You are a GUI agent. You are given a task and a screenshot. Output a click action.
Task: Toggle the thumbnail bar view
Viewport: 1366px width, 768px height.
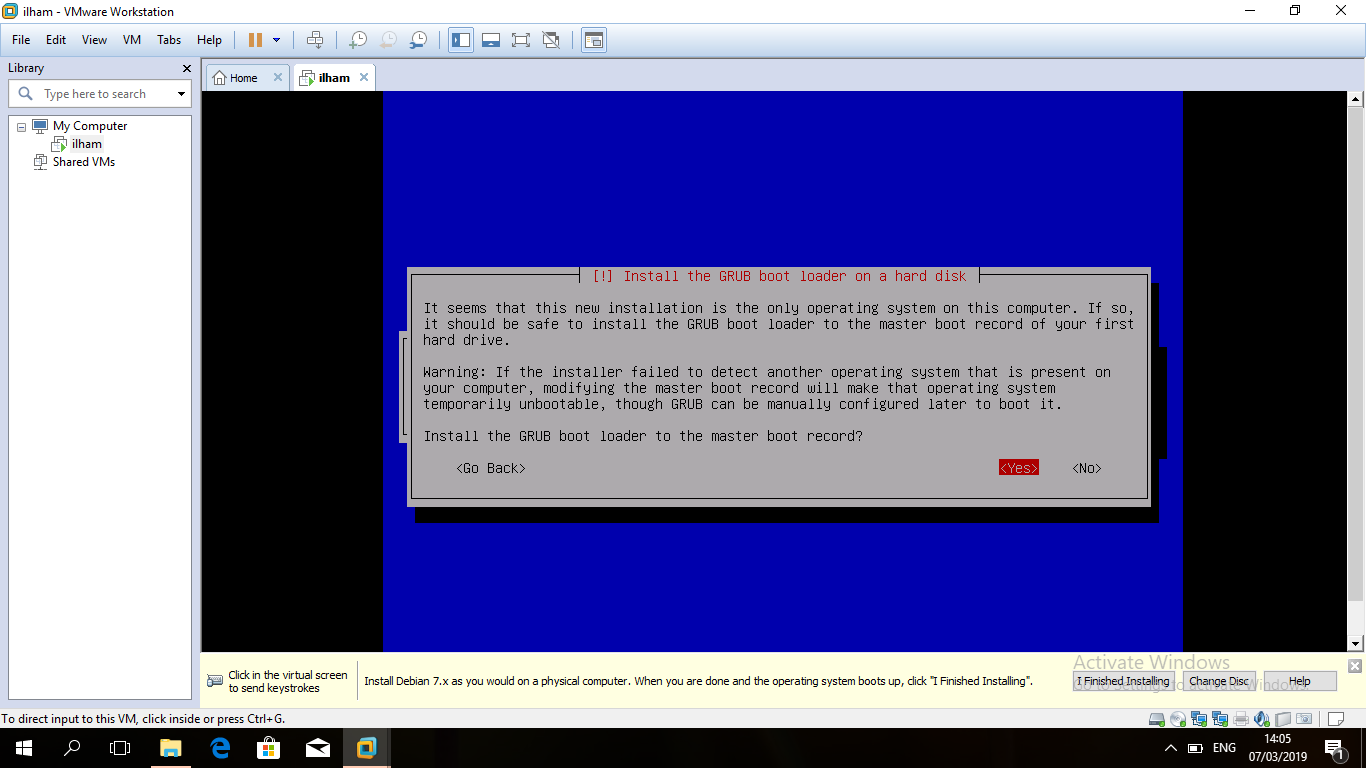[x=491, y=40]
